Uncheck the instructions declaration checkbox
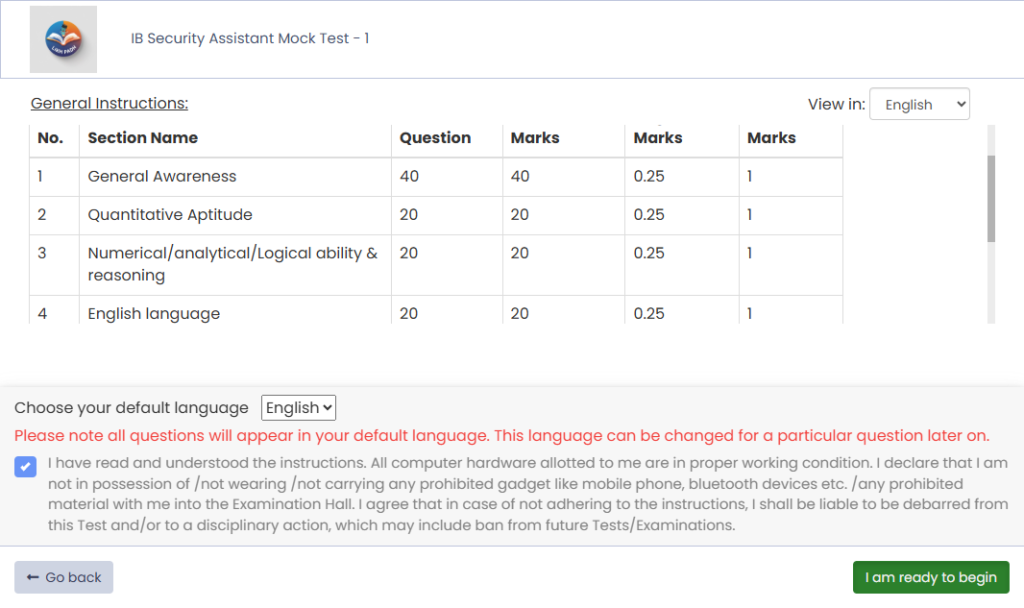The height and width of the screenshot is (608, 1024). click(x=26, y=466)
